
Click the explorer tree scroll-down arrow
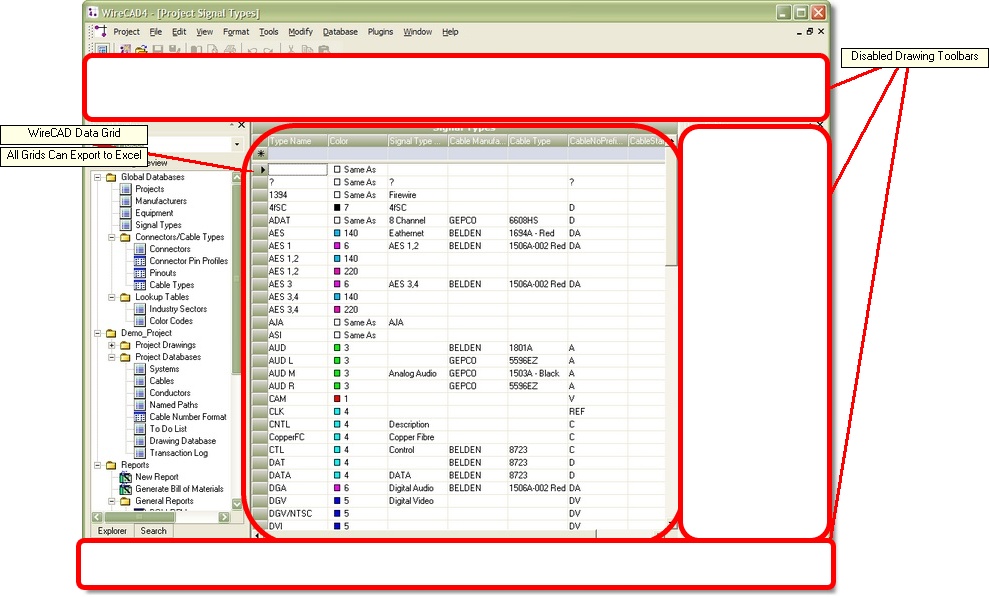(237, 504)
